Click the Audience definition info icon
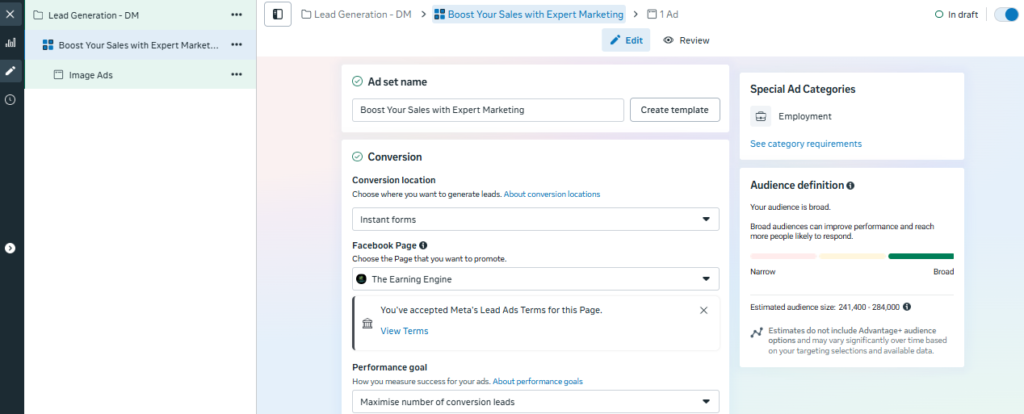Screen dimensions: 1024x414 tap(850, 186)
